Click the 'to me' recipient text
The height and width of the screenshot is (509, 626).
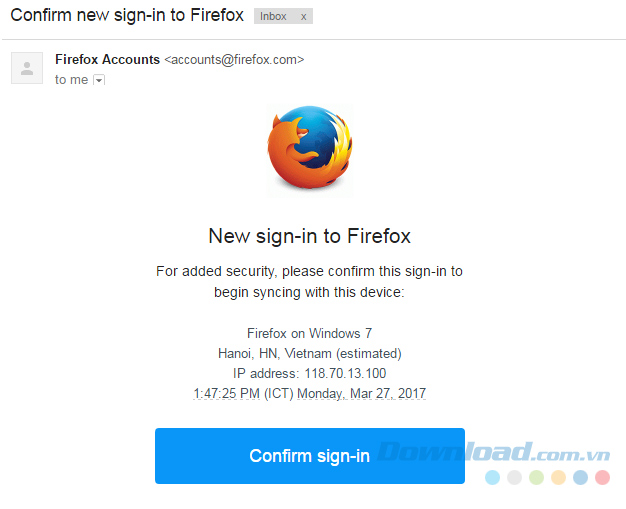coord(71,80)
